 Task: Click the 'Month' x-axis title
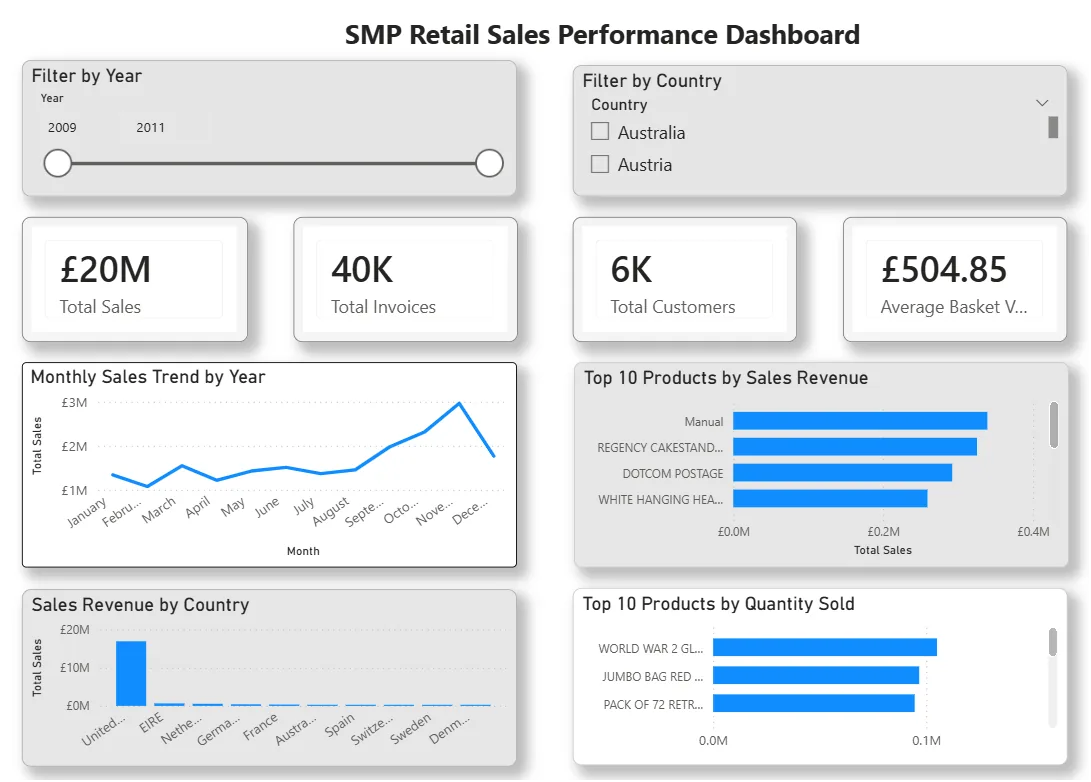(303, 551)
